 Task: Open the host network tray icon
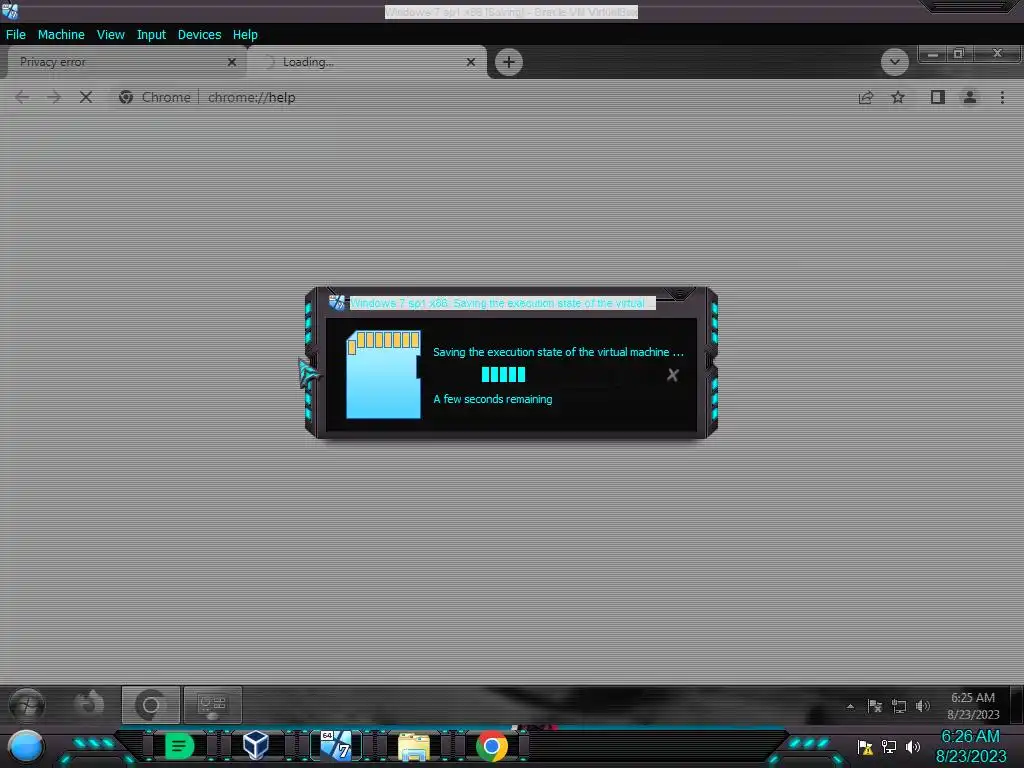889,746
